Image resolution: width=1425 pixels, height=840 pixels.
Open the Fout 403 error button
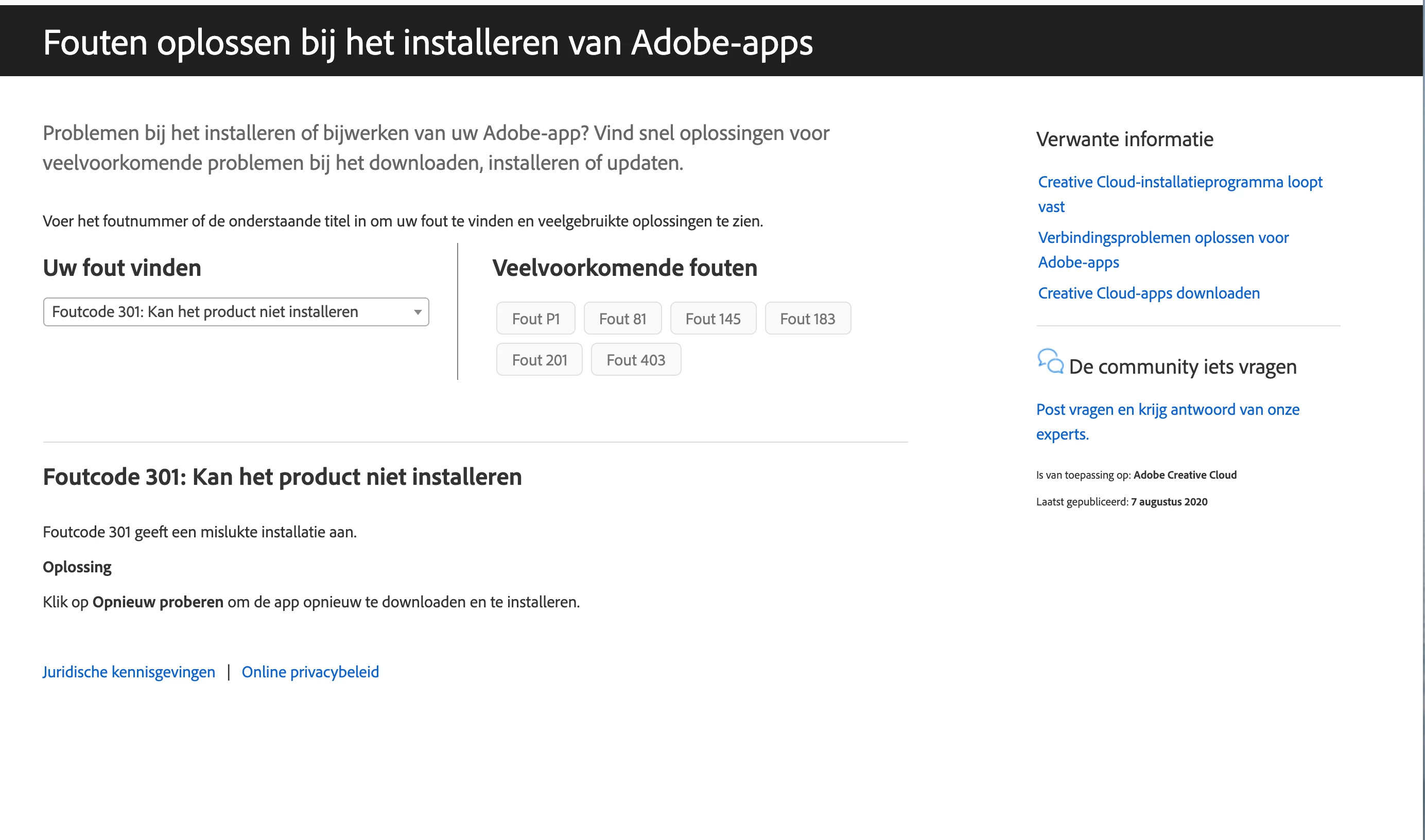point(636,360)
